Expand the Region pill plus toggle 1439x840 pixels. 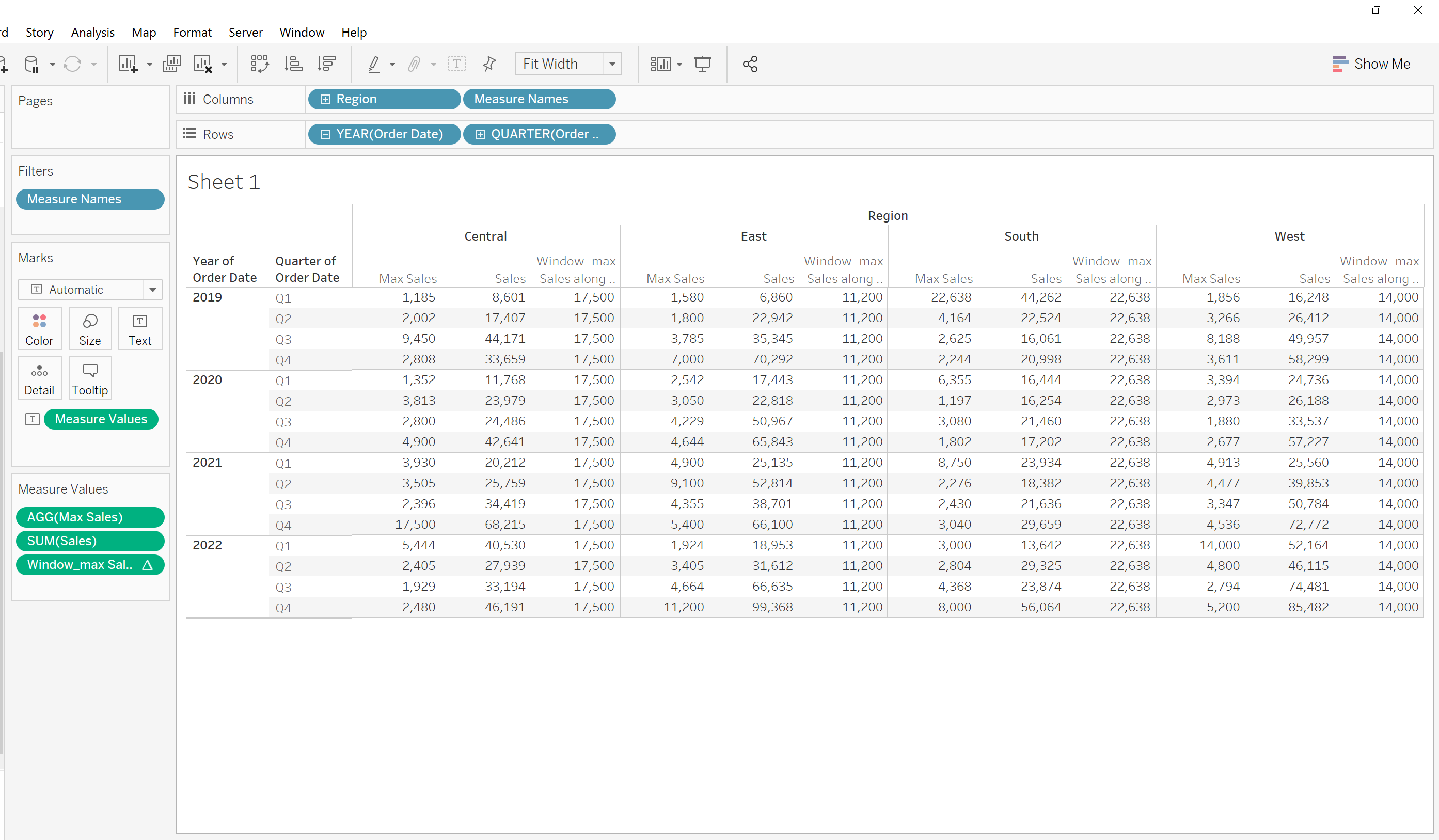[325, 99]
